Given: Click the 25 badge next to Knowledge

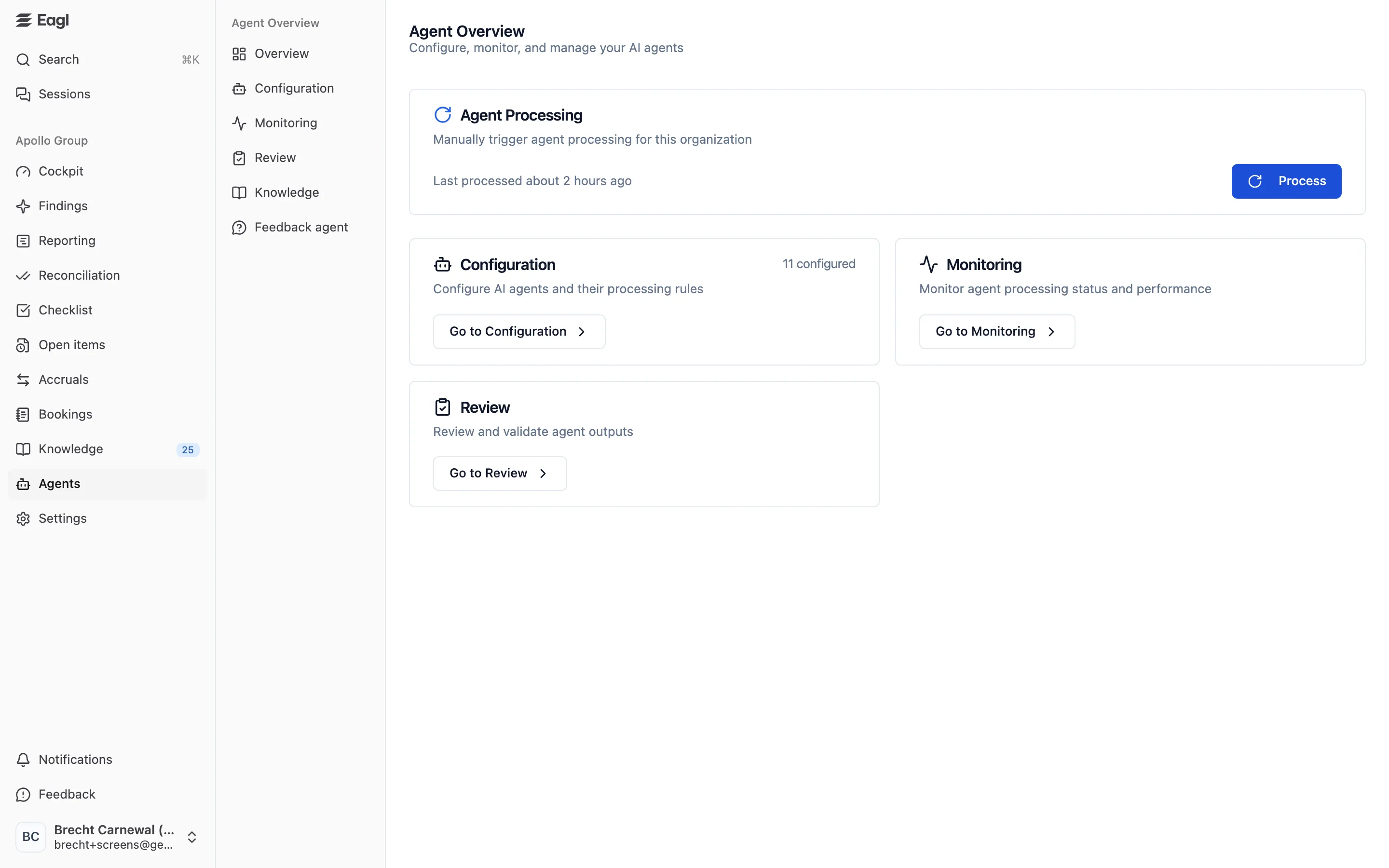Looking at the screenshot, I should tap(188, 449).
